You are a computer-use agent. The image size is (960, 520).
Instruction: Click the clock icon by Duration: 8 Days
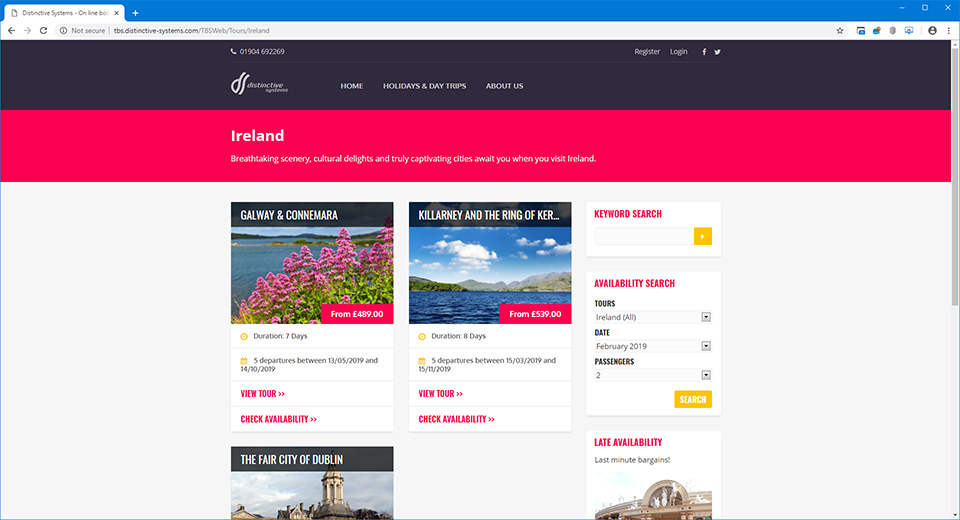click(x=422, y=336)
